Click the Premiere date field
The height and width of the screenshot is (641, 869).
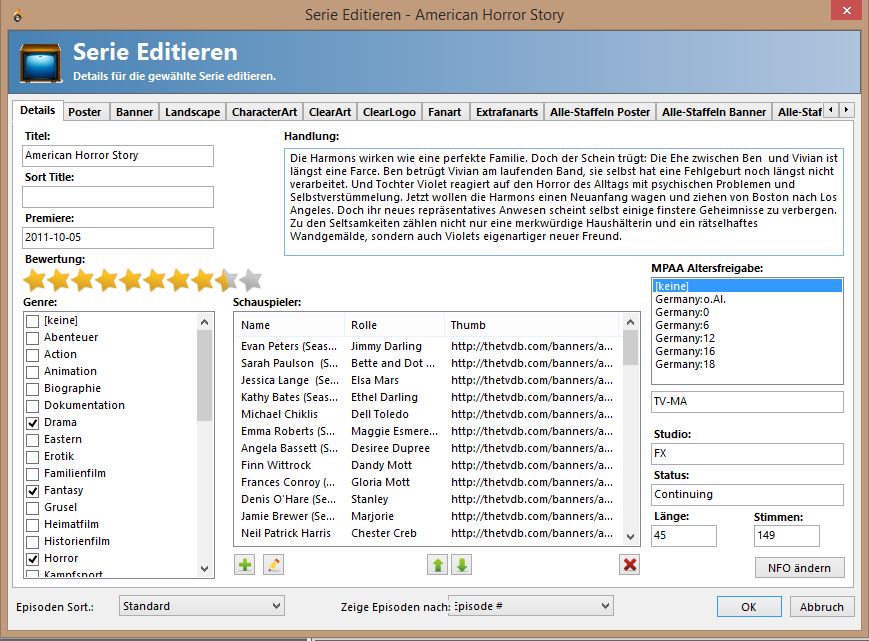coord(118,238)
